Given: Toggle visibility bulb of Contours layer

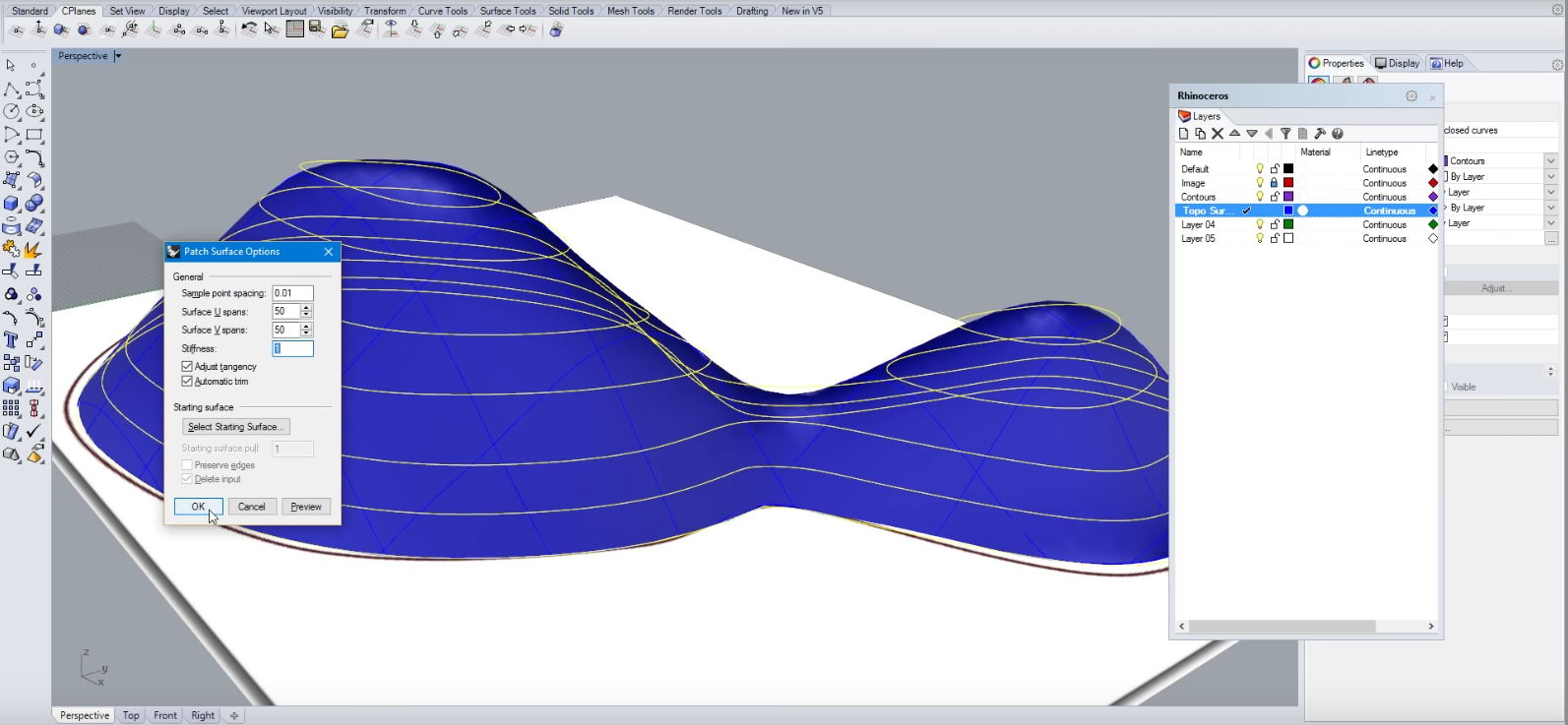Looking at the screenshot, I should pos(1260,197).
